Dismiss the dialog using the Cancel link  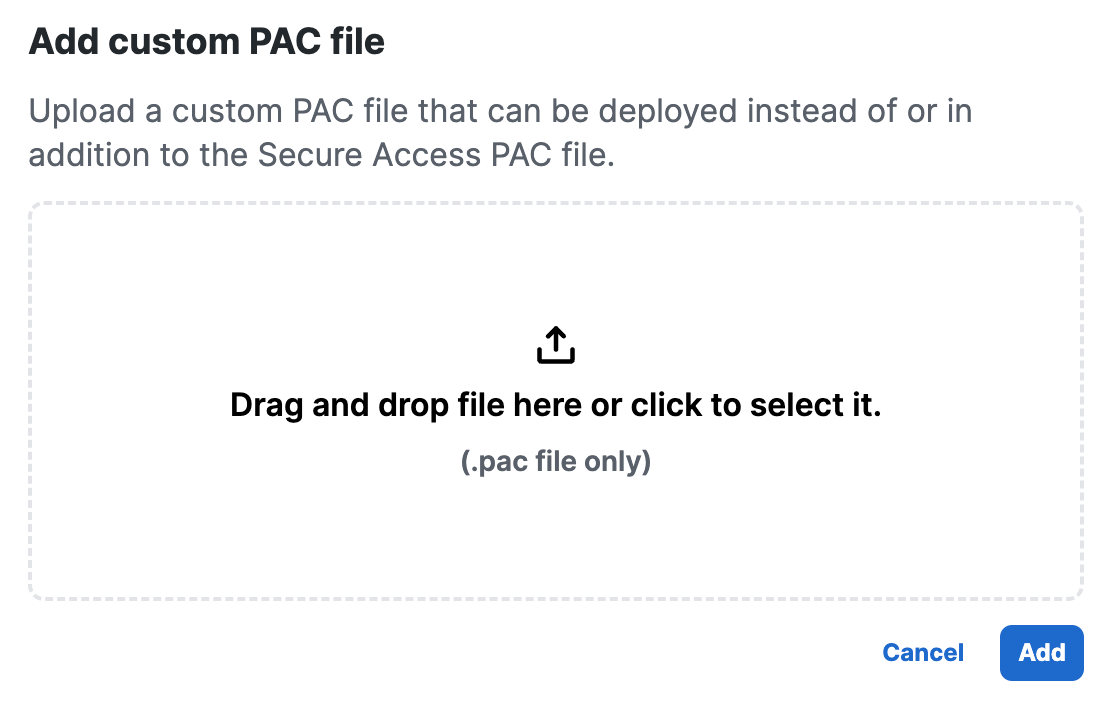tap(922, 653)
